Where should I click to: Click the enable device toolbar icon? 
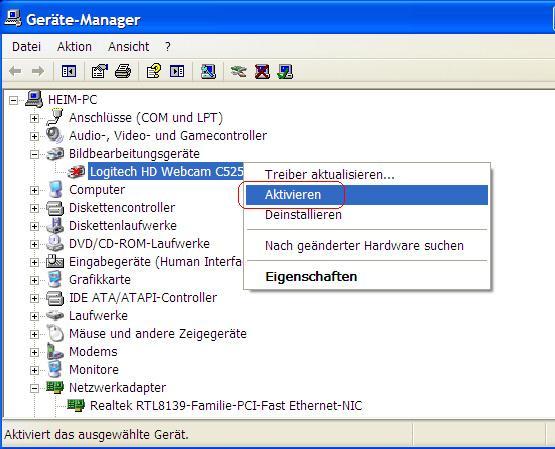pos(285,71)
